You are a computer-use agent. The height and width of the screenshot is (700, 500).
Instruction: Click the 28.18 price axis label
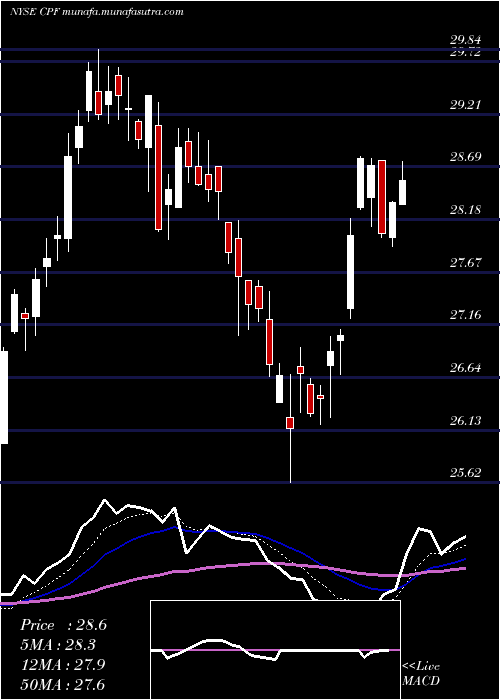(465, 210)
